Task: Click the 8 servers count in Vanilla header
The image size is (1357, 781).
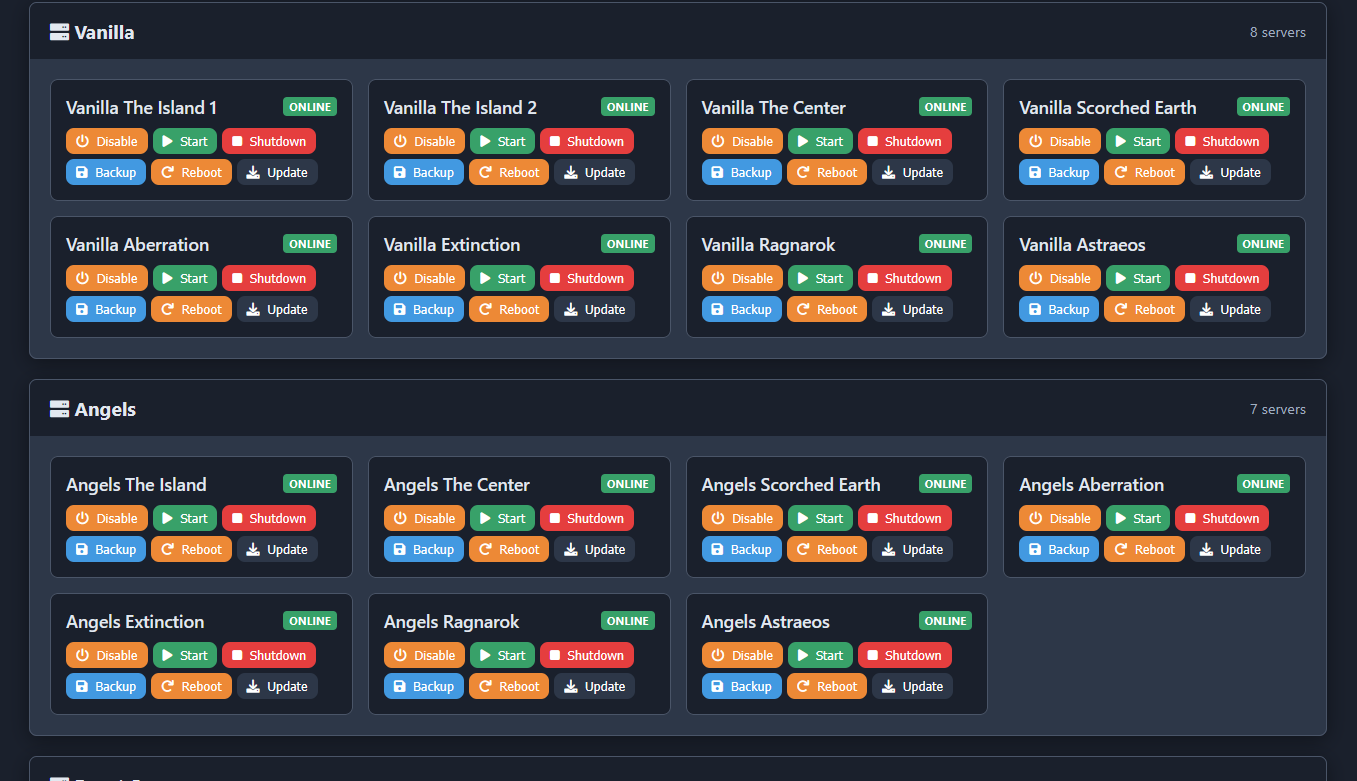Action: pos(1277,32)
